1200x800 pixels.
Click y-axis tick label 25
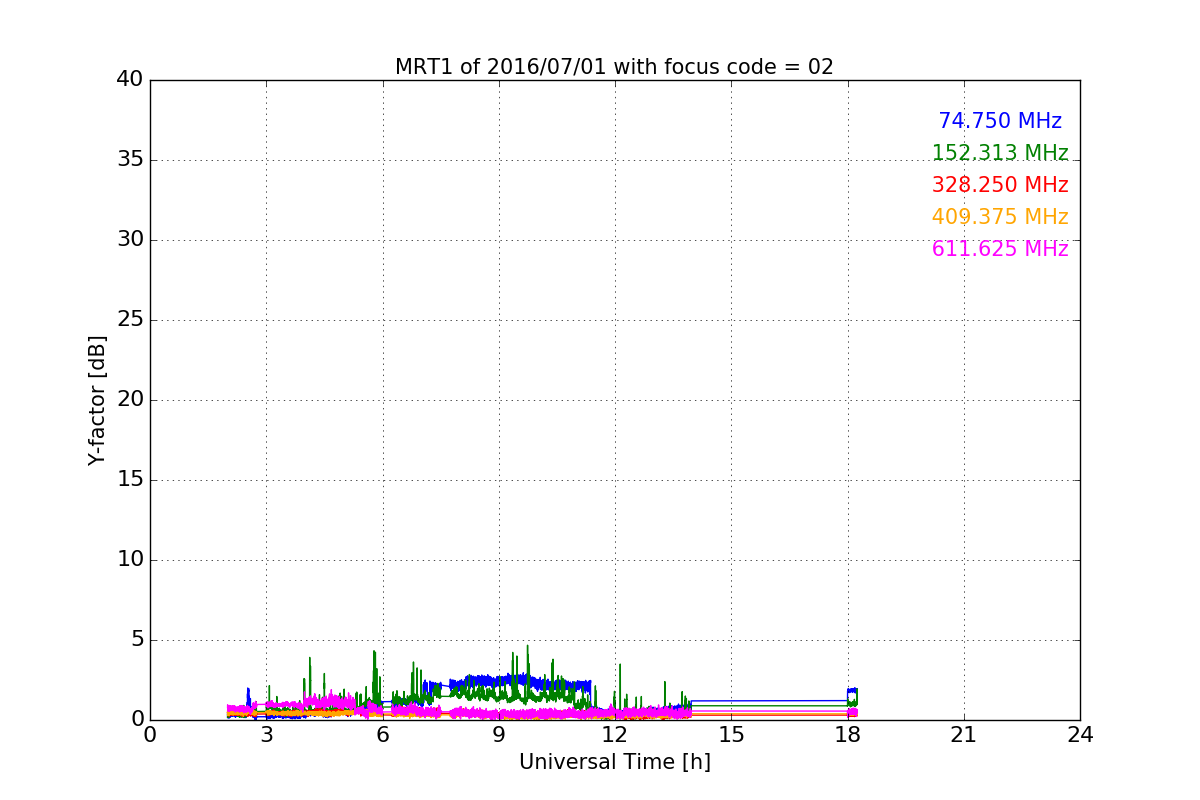click(x=130, y=320)
